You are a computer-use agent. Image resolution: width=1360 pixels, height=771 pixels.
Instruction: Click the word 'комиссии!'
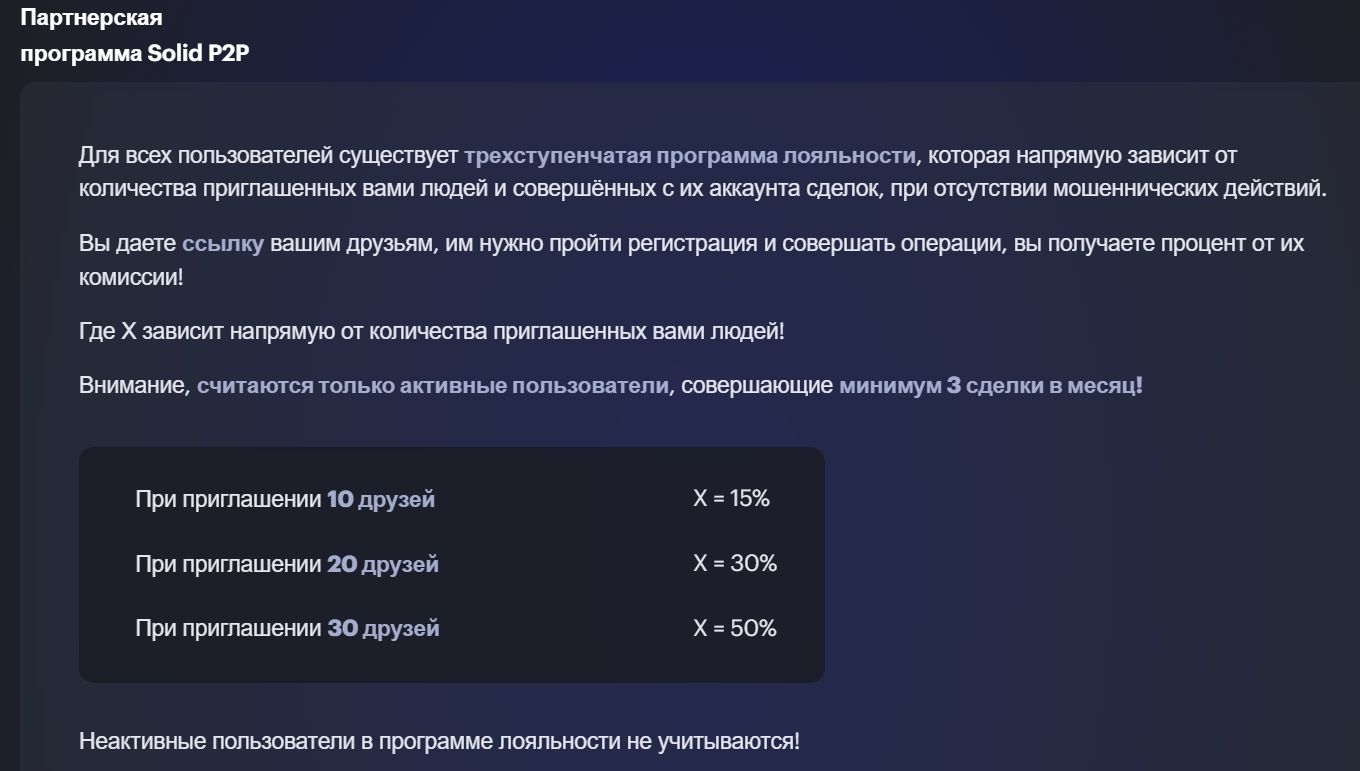point(131,277)
